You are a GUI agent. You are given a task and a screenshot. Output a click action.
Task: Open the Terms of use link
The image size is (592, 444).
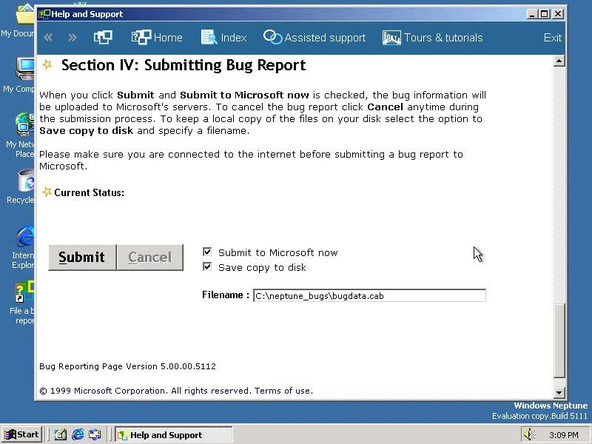click(284, 391)
